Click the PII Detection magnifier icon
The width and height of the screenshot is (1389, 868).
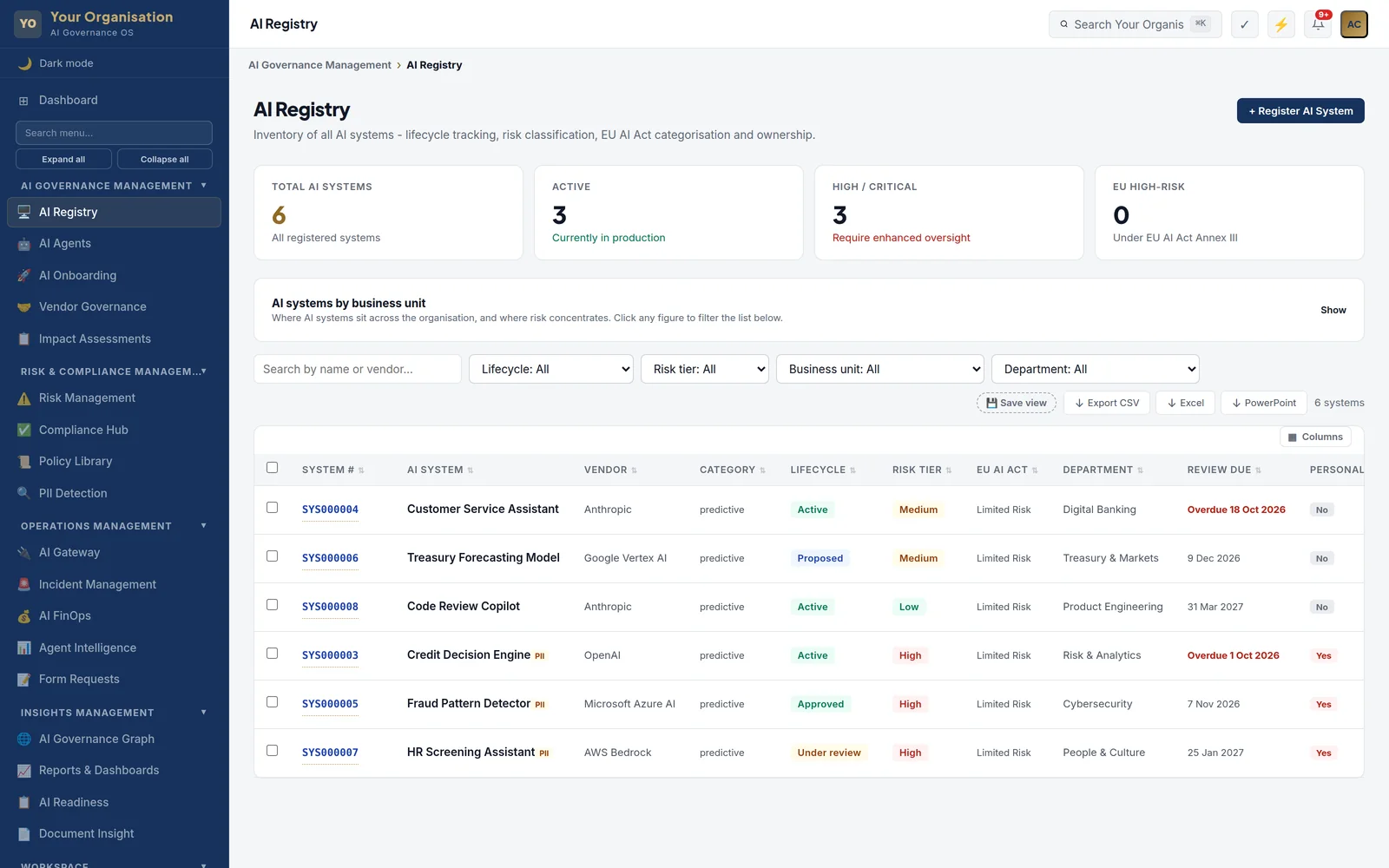click(x=24, y=493)
